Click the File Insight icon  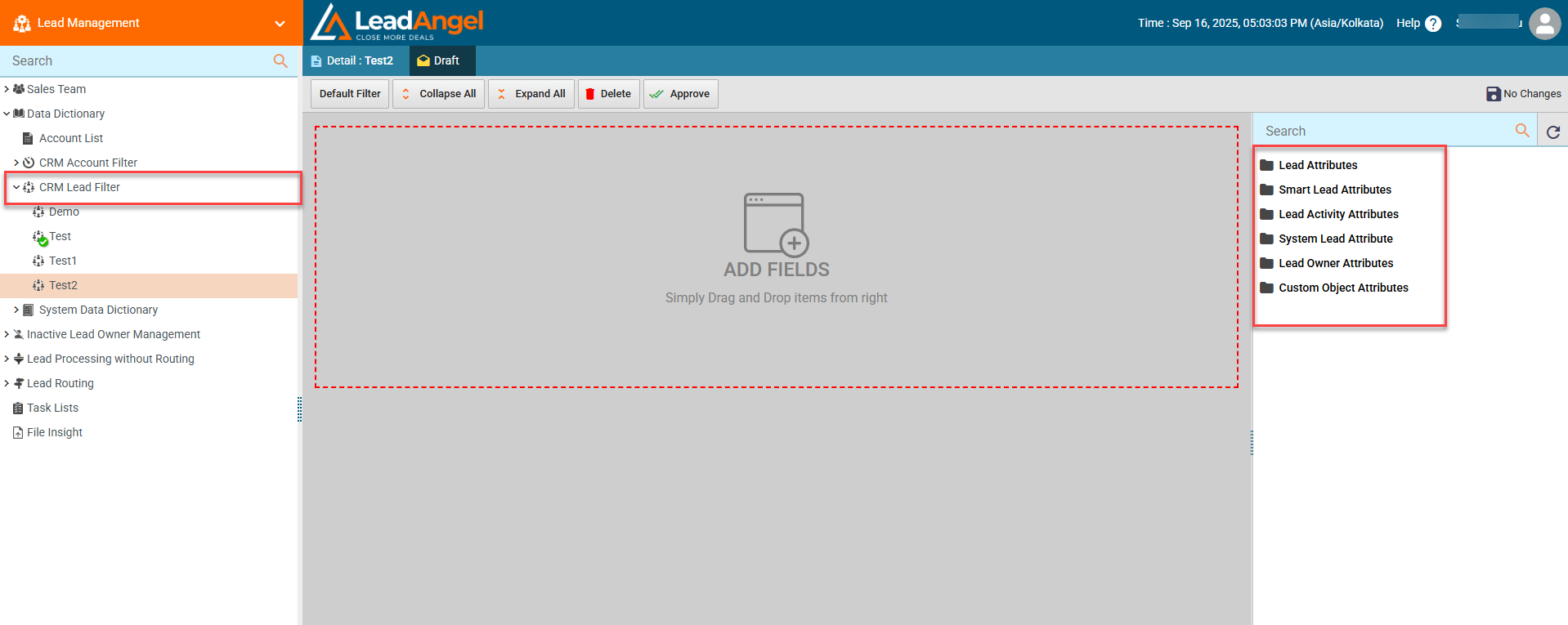18,432
